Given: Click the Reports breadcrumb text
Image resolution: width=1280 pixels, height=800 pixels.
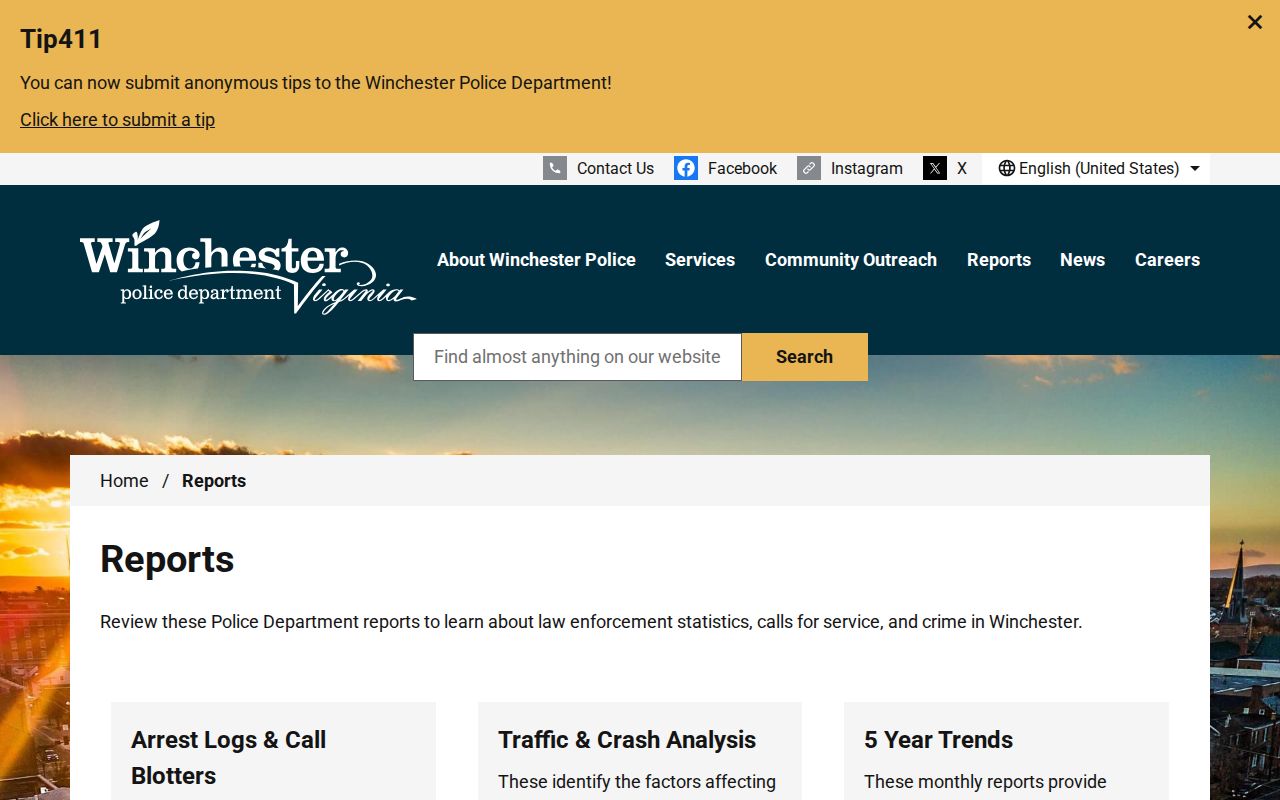Looking at the screenshot, I should pyautogui.click(x=214, y=481).
